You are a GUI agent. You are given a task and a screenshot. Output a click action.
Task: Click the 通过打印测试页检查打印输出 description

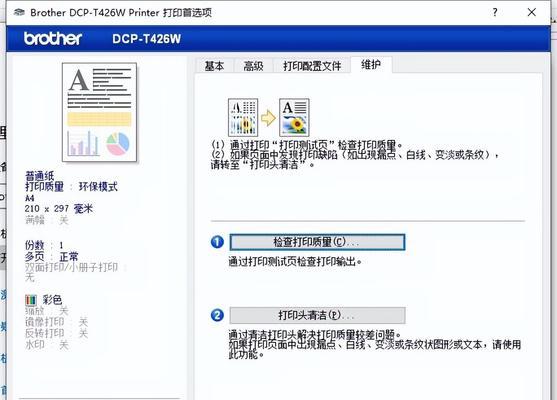coord(295,262)
